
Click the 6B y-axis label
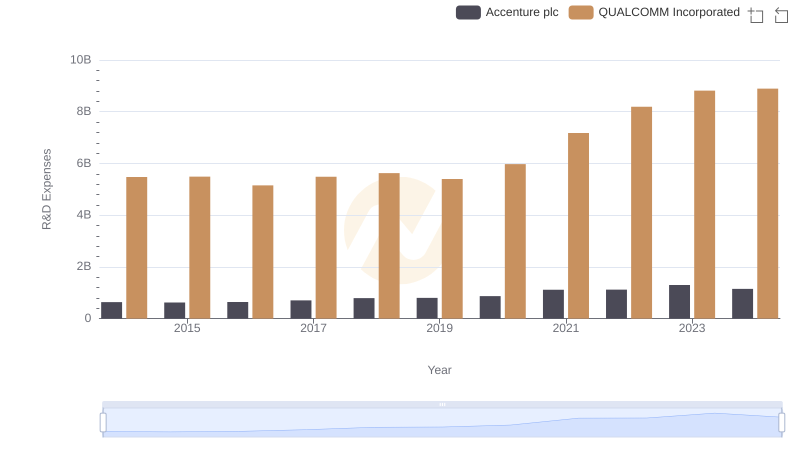click(84, 164)
